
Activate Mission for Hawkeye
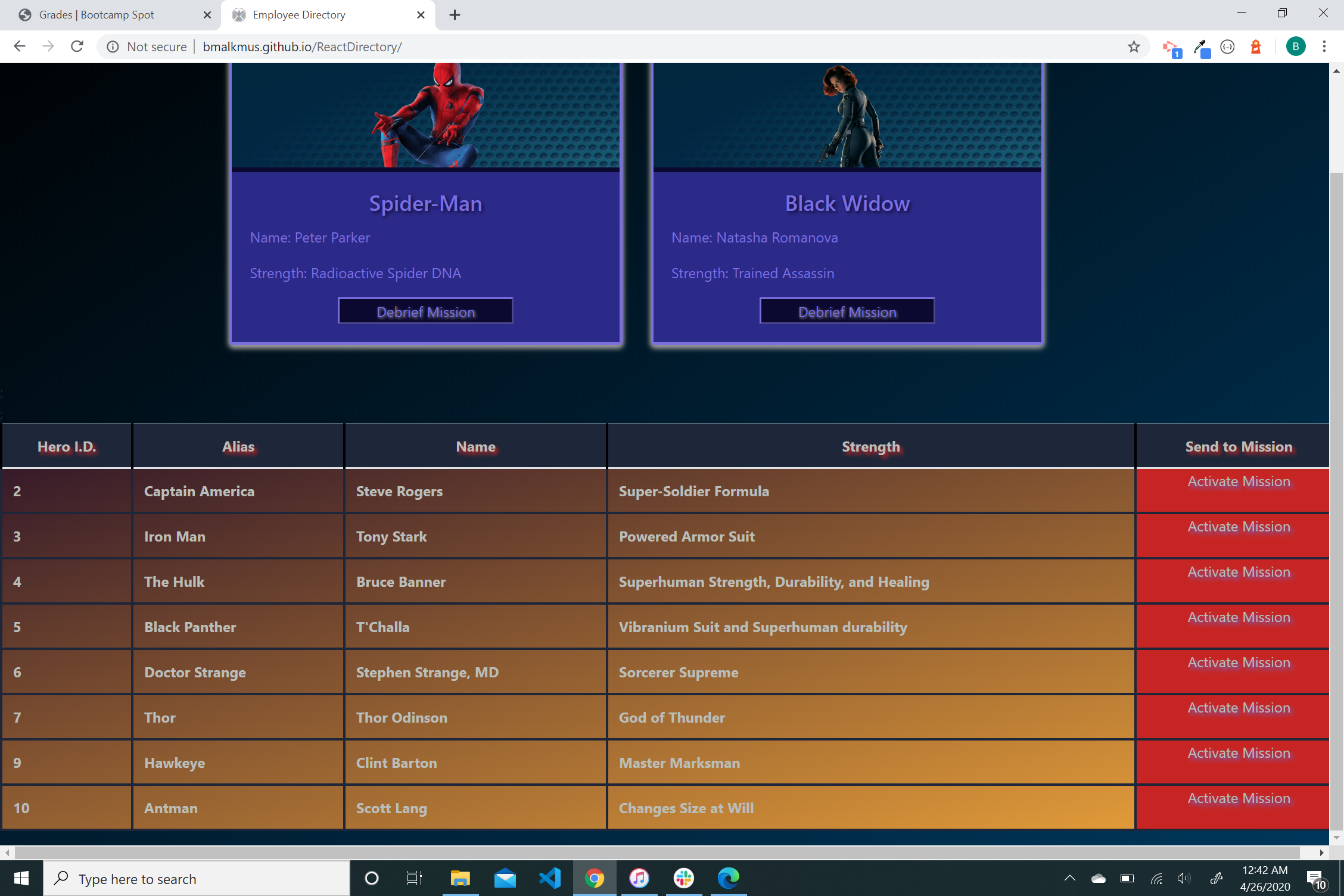pyautogui.click(x=1238, y=754)
